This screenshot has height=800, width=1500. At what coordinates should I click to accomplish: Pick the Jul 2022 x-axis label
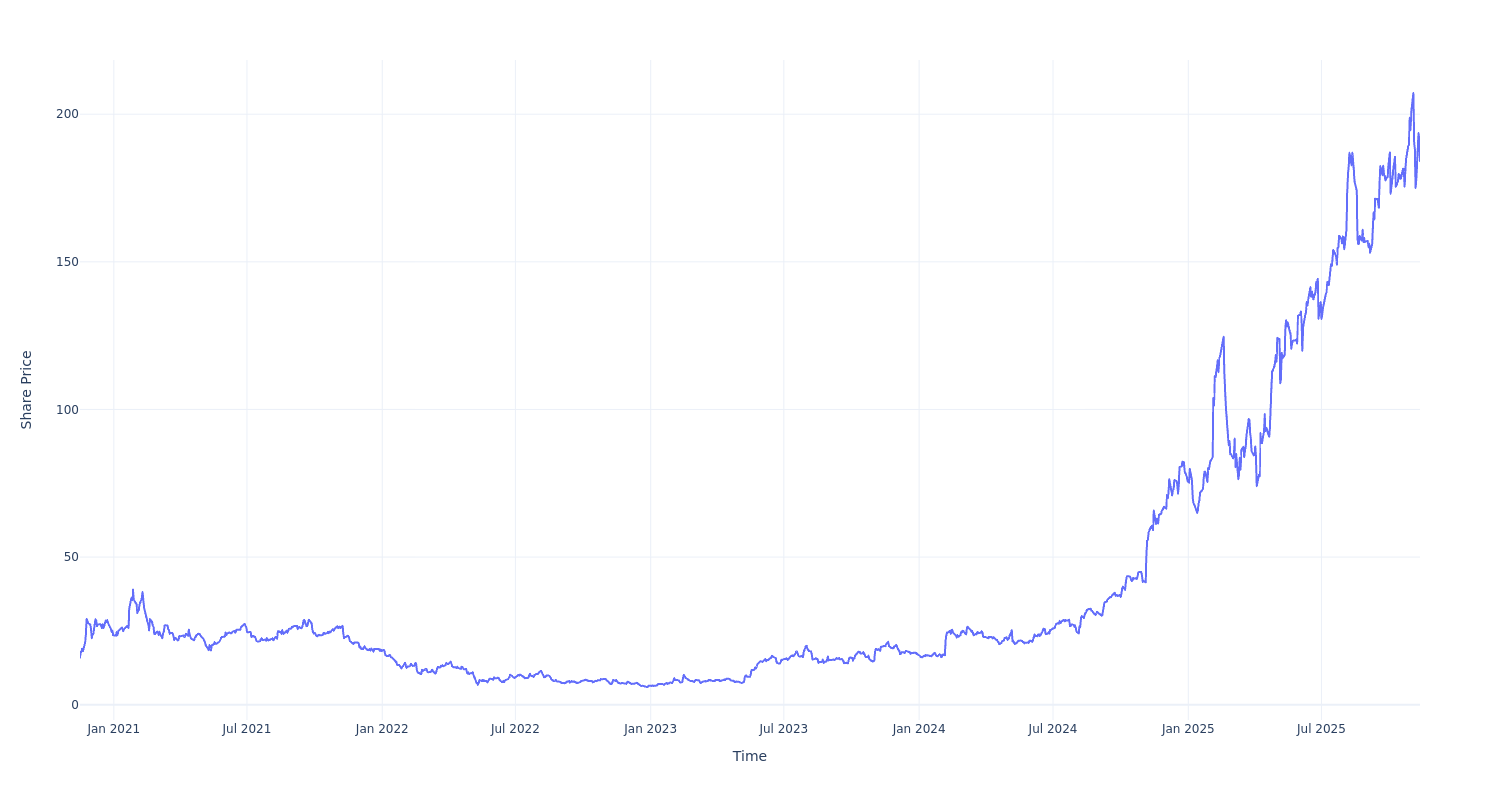(x=515, y=729)
